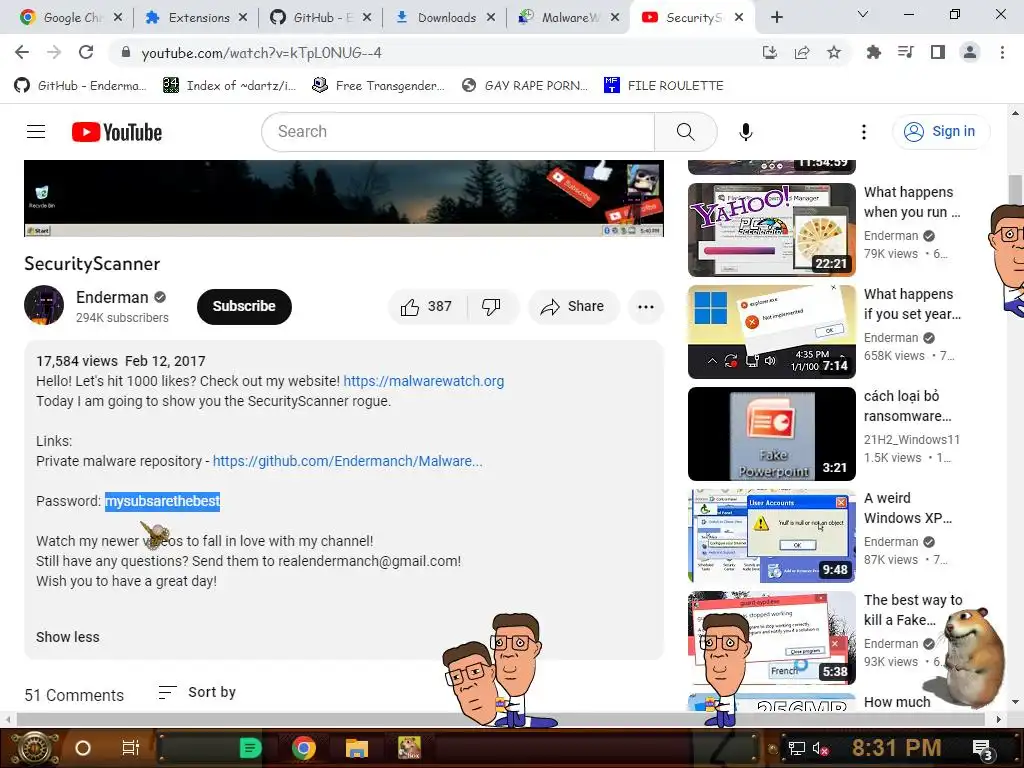Open Enderman channel avatar
The width and height of the screenshot is (1024, 768).
[x=44, y=305]
